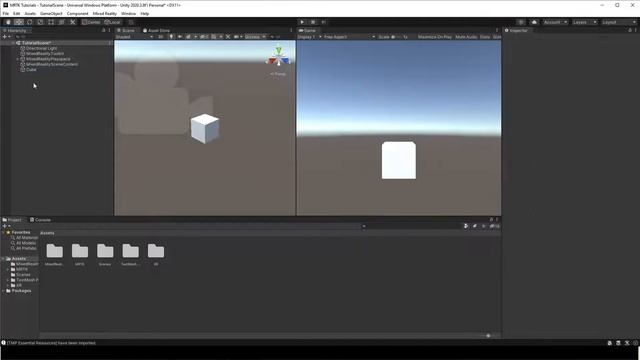Screen dimensions: 640x360
Task: Click the Hierarchy create plus button
Action: point(6,37)
